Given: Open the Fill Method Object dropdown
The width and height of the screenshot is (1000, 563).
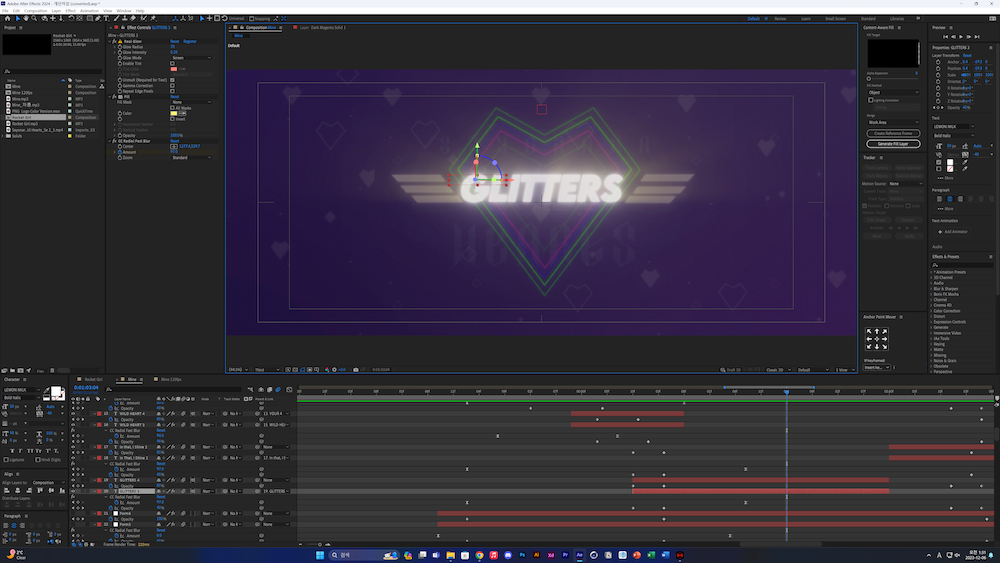Looking at the screenshot, I should [x=892, y=93].
